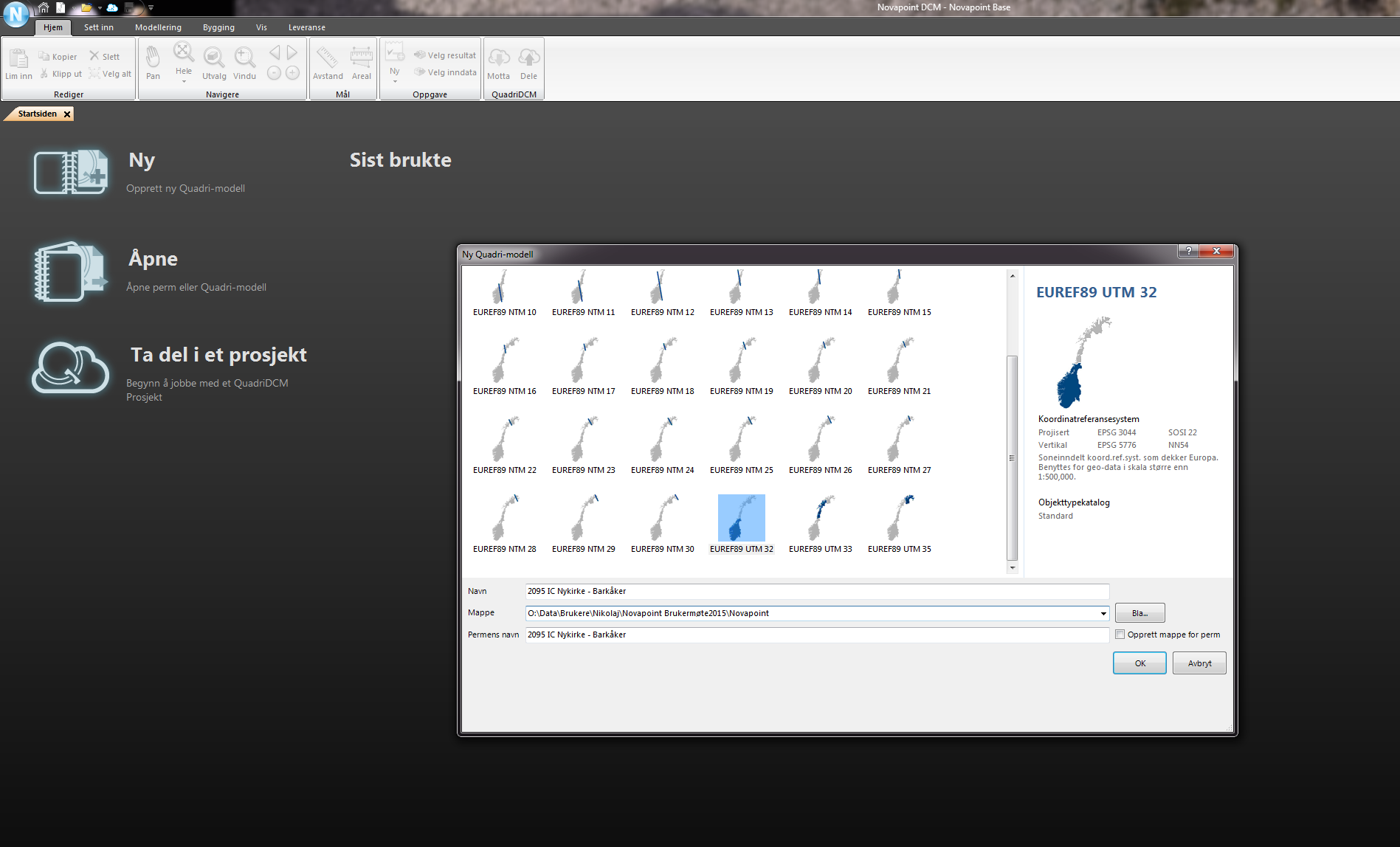
Task: Click the Bla... browse button
Action: click(1139, 613)
